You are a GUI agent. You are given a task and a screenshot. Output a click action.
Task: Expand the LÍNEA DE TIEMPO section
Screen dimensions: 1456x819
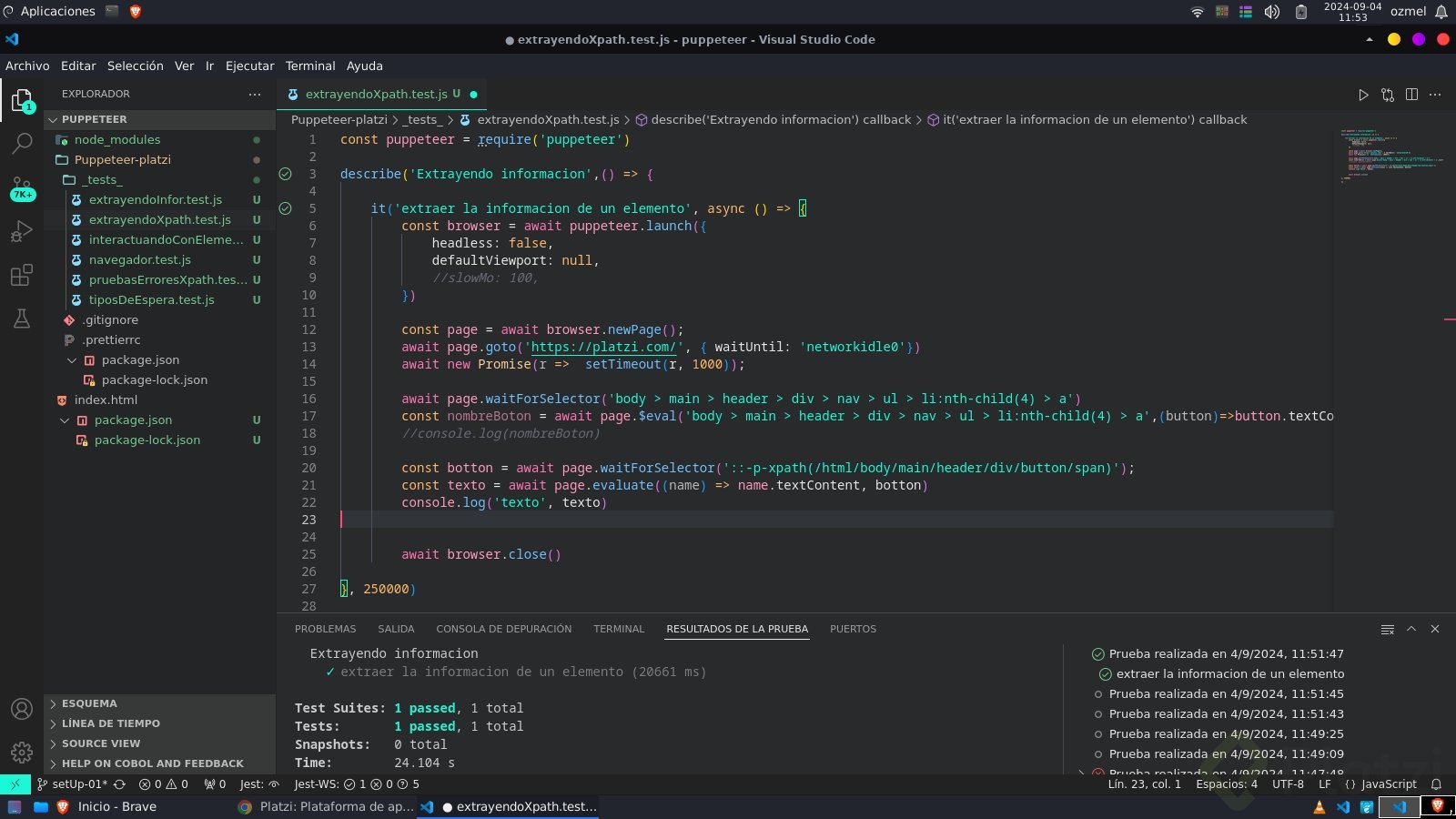(x=110, y=723)
